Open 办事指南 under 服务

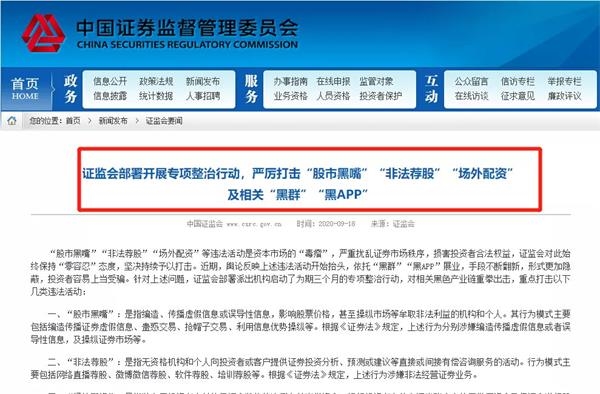click(290, 81)
